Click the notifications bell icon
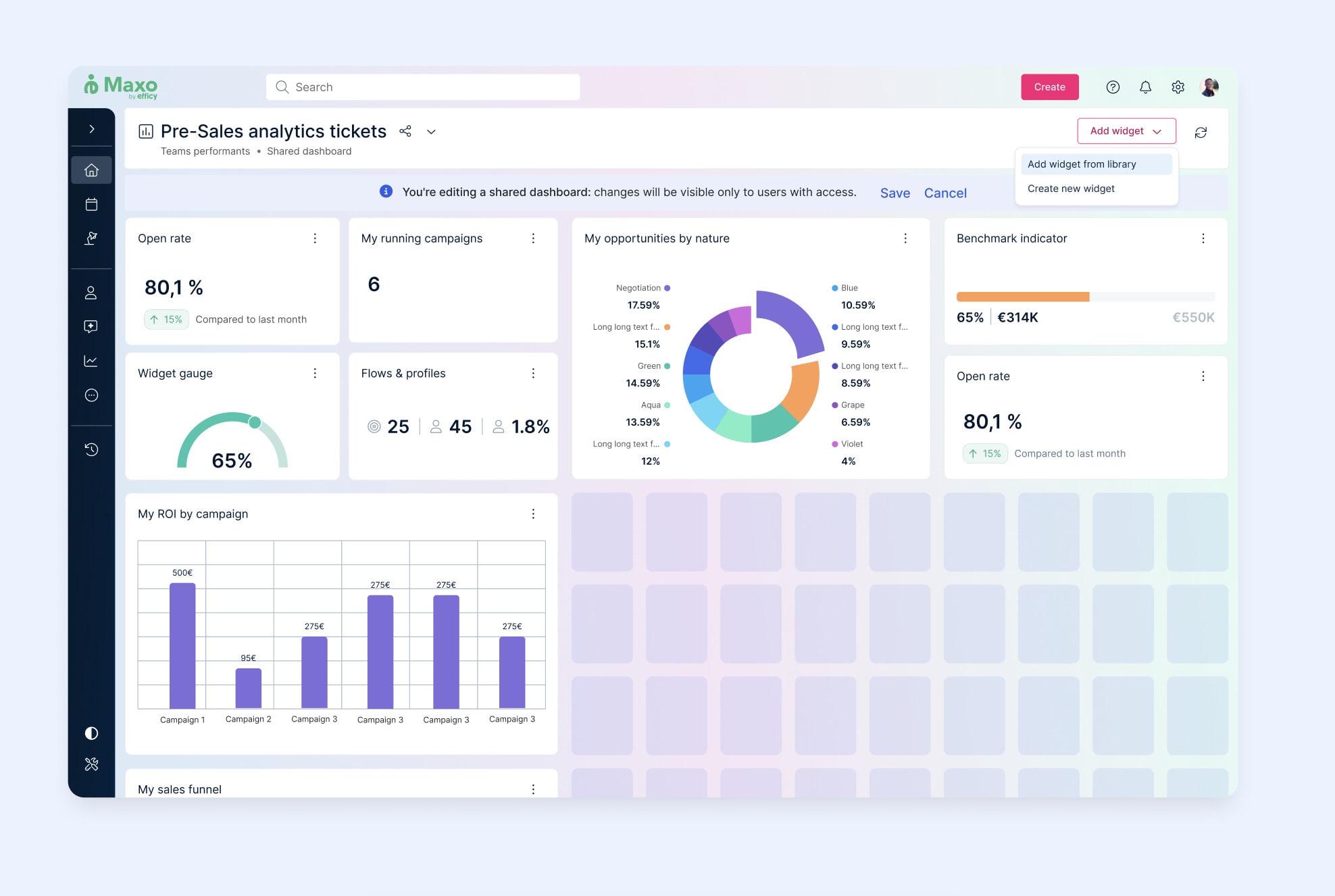This screenshot has height=896, width=1335. [x=1145, y=87]
